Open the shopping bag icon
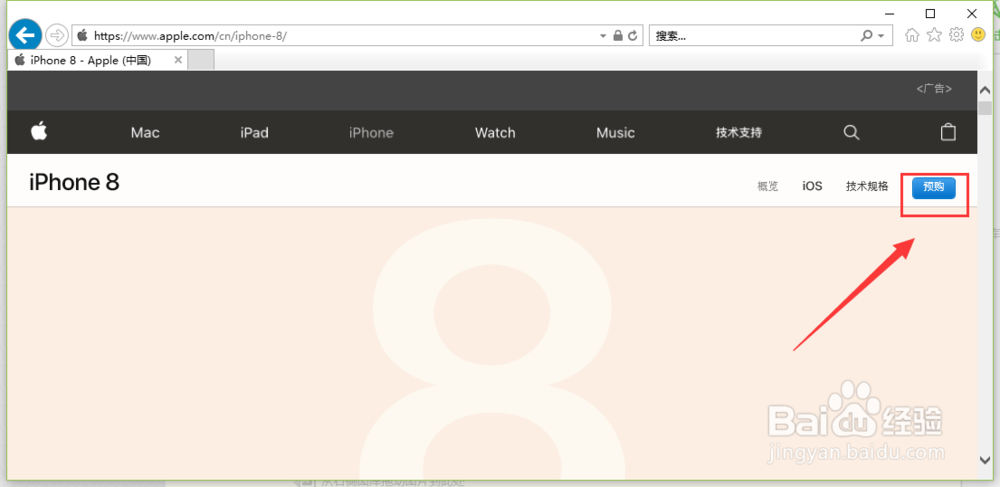 point(948,131)
